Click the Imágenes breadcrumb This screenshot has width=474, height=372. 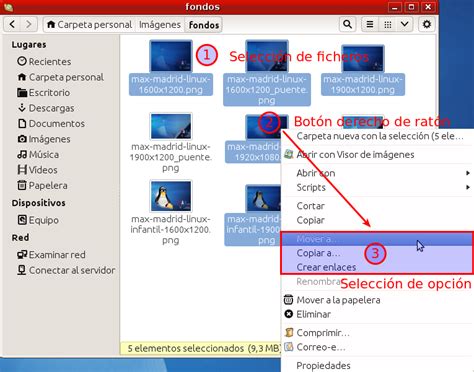[x=160, y=25]
